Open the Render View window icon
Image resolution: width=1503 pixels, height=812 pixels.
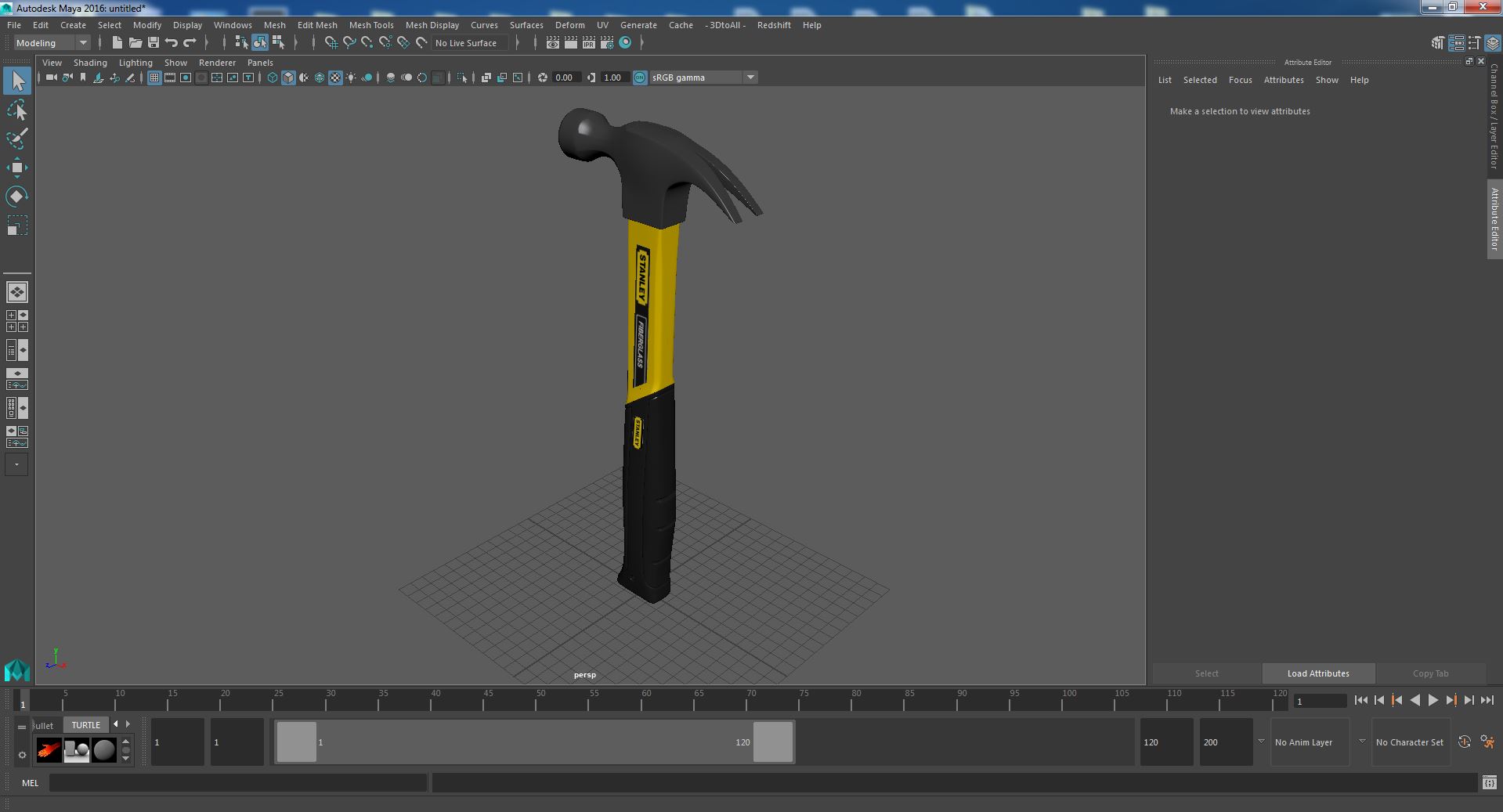pos(553,43)
